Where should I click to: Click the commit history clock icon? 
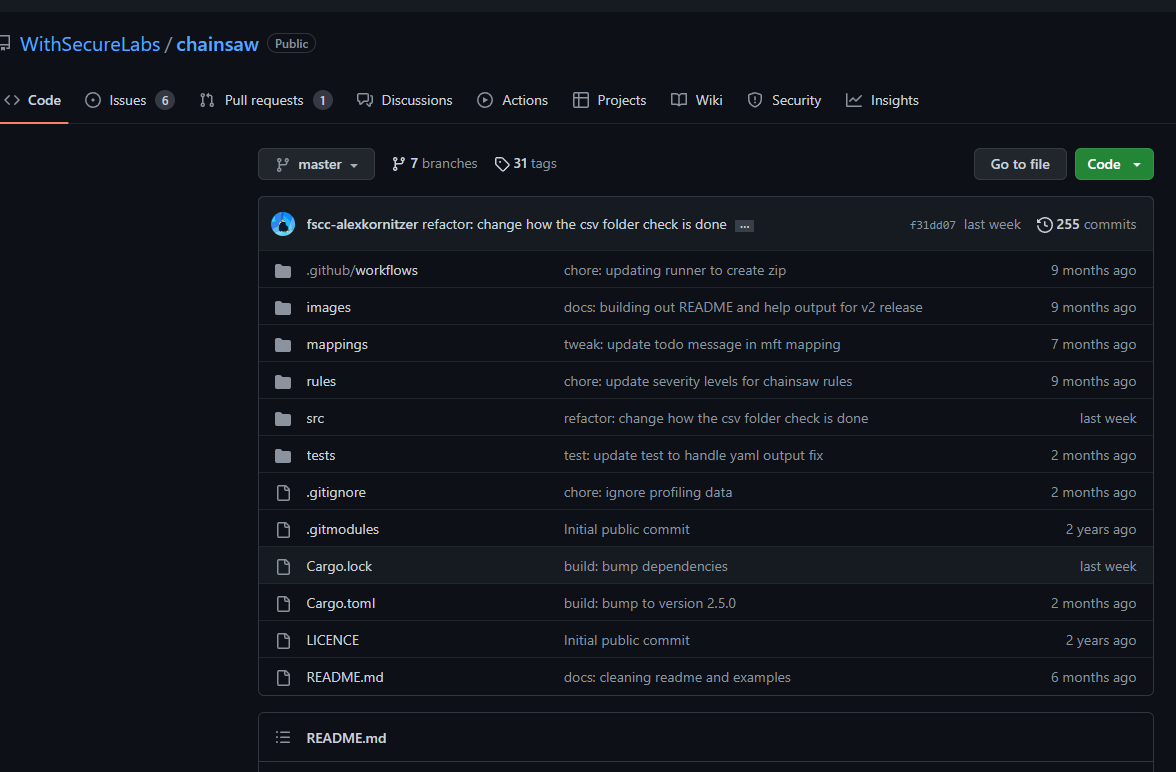click(1044, 224)
